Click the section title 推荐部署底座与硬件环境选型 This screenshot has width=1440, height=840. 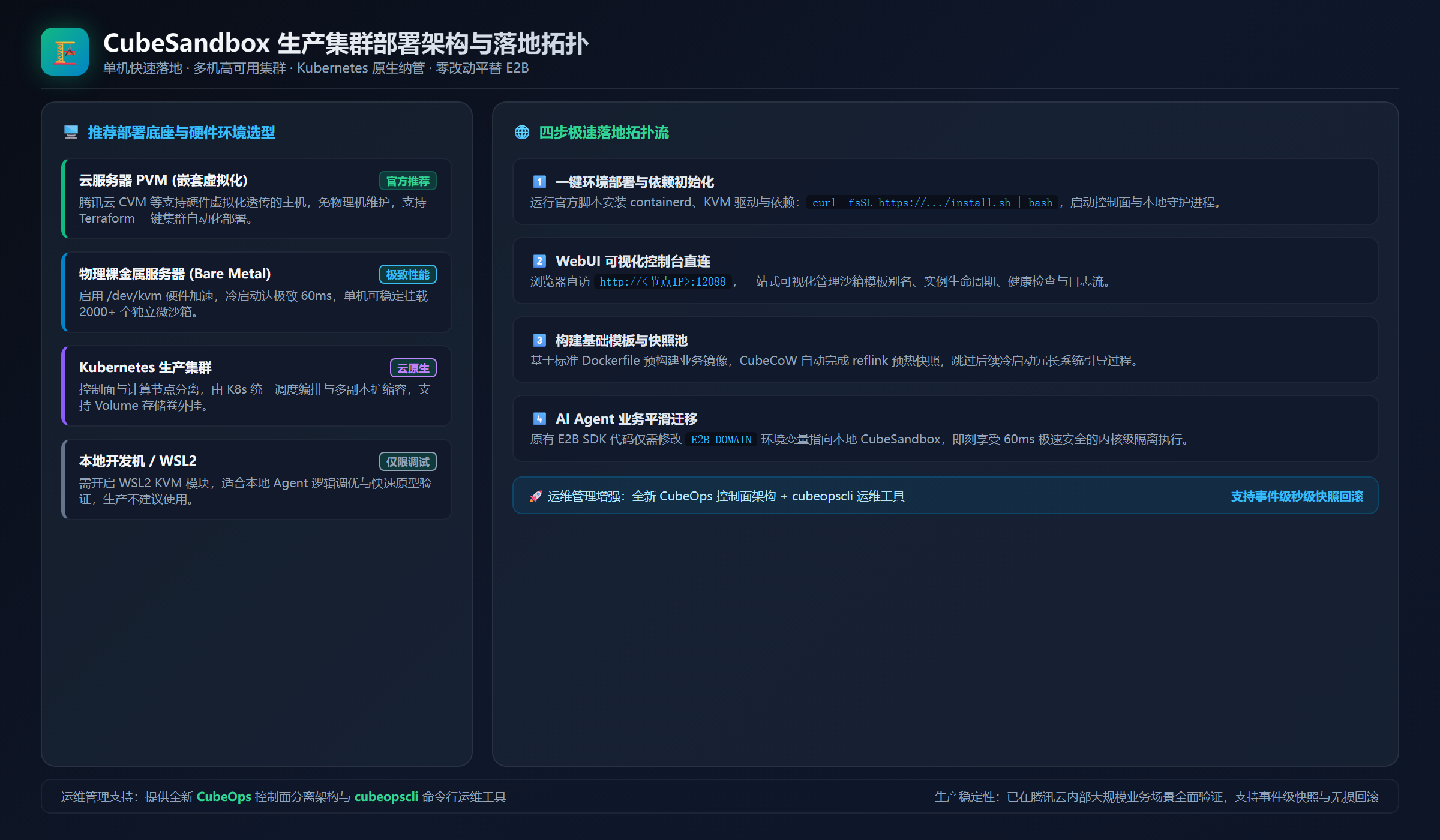(x=181, y=133)
